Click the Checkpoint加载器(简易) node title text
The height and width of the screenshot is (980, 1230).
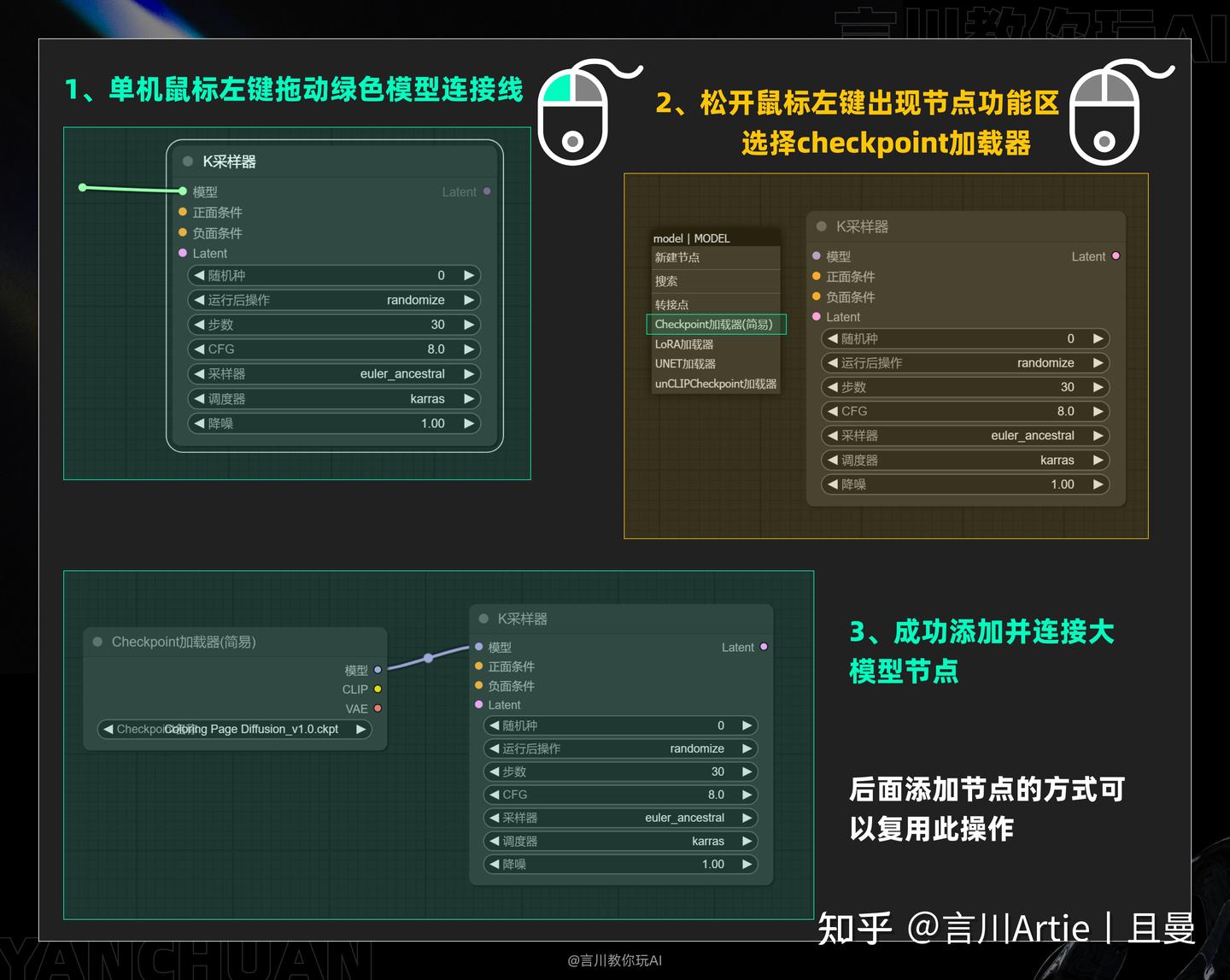[184, 642]
